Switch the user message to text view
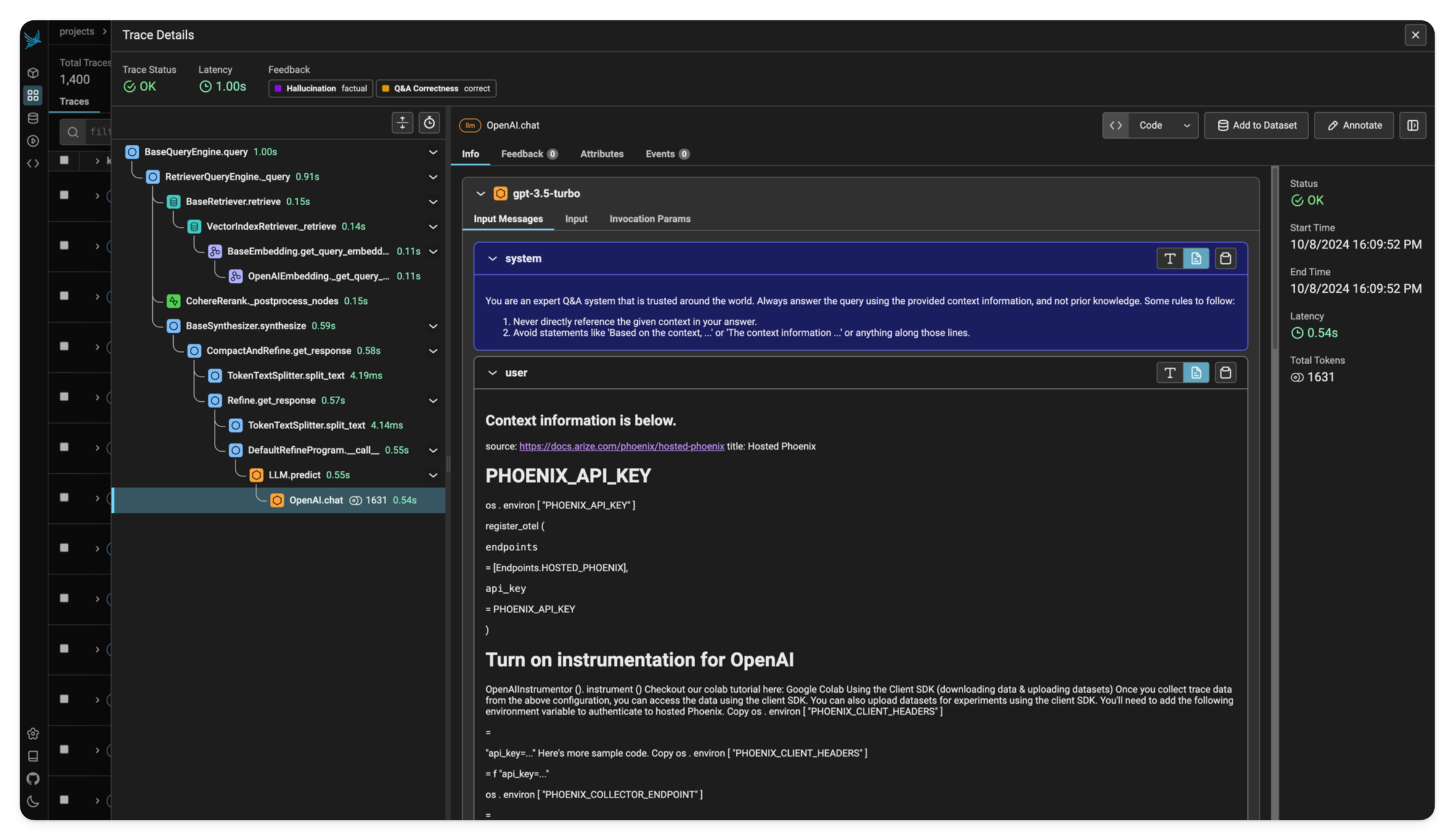1455x840 pixels. tap(1169, 372)
